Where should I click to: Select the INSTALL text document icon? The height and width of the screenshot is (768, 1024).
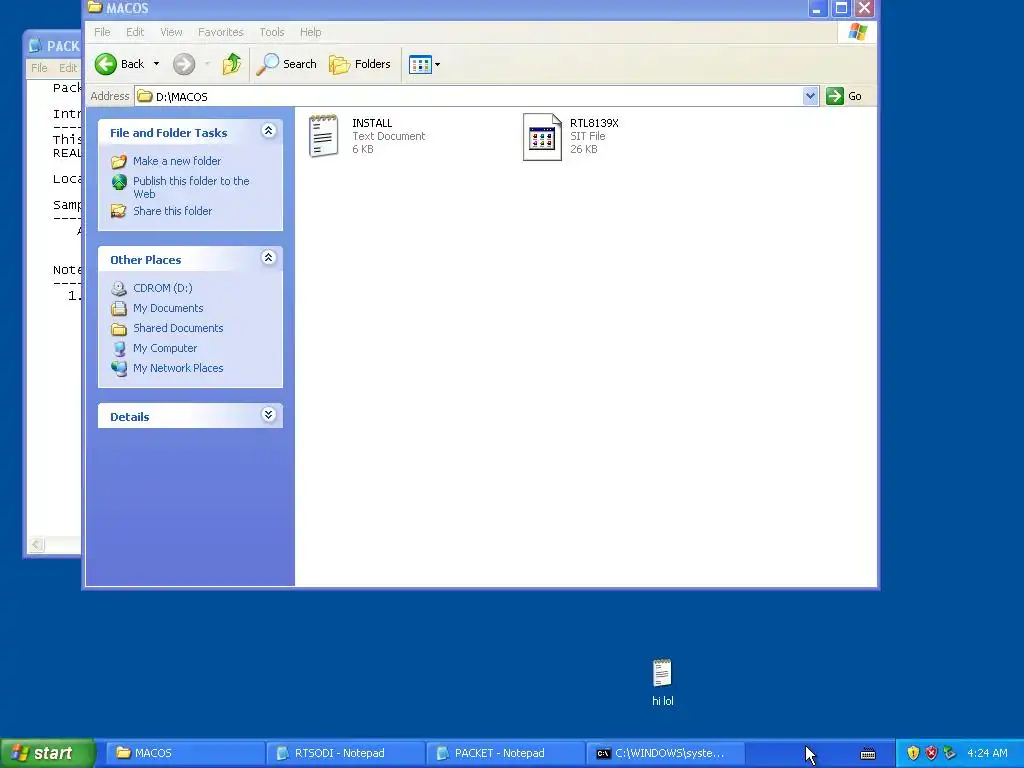(323, 136)
